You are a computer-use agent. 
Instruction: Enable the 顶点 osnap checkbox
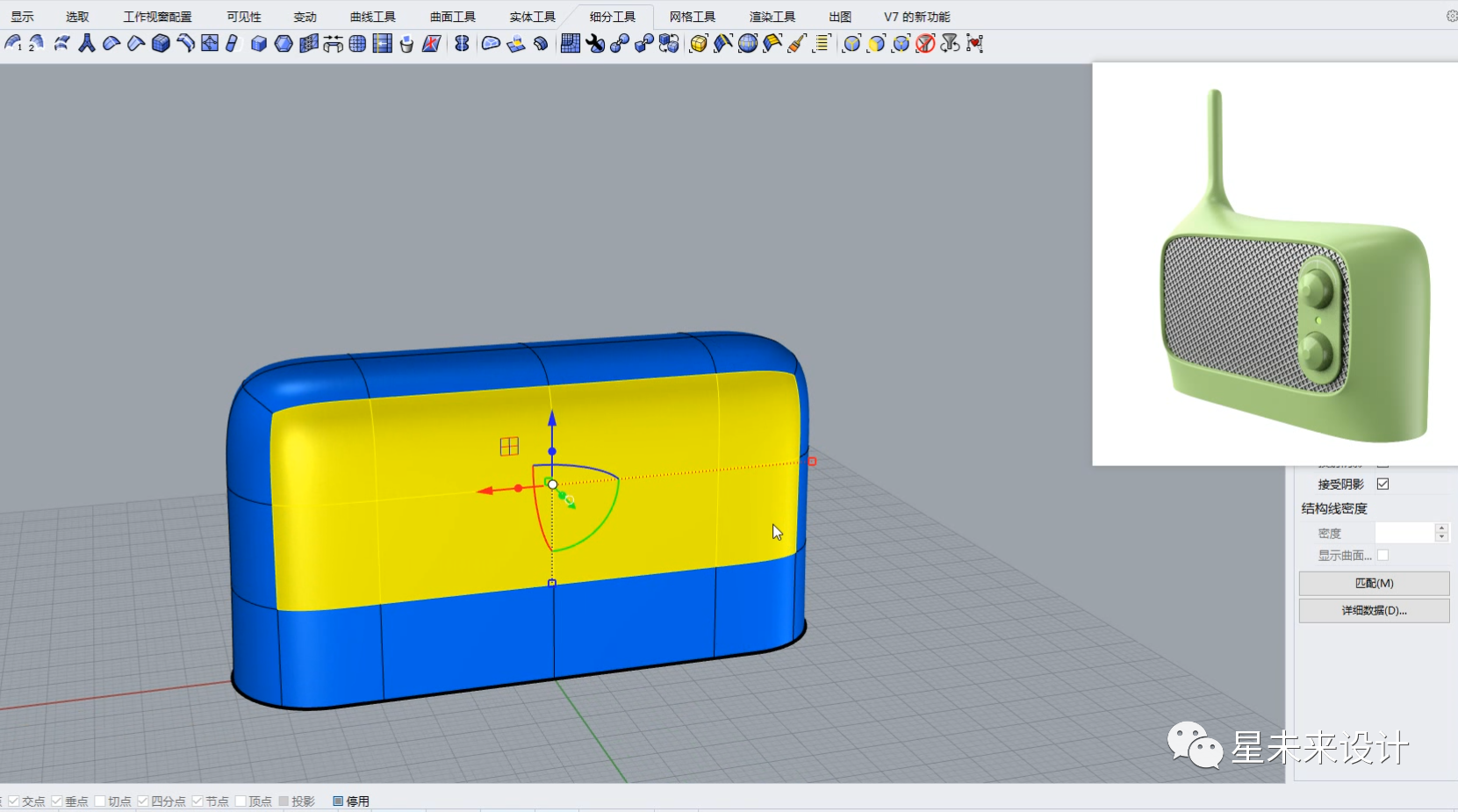tap(241, 801)
